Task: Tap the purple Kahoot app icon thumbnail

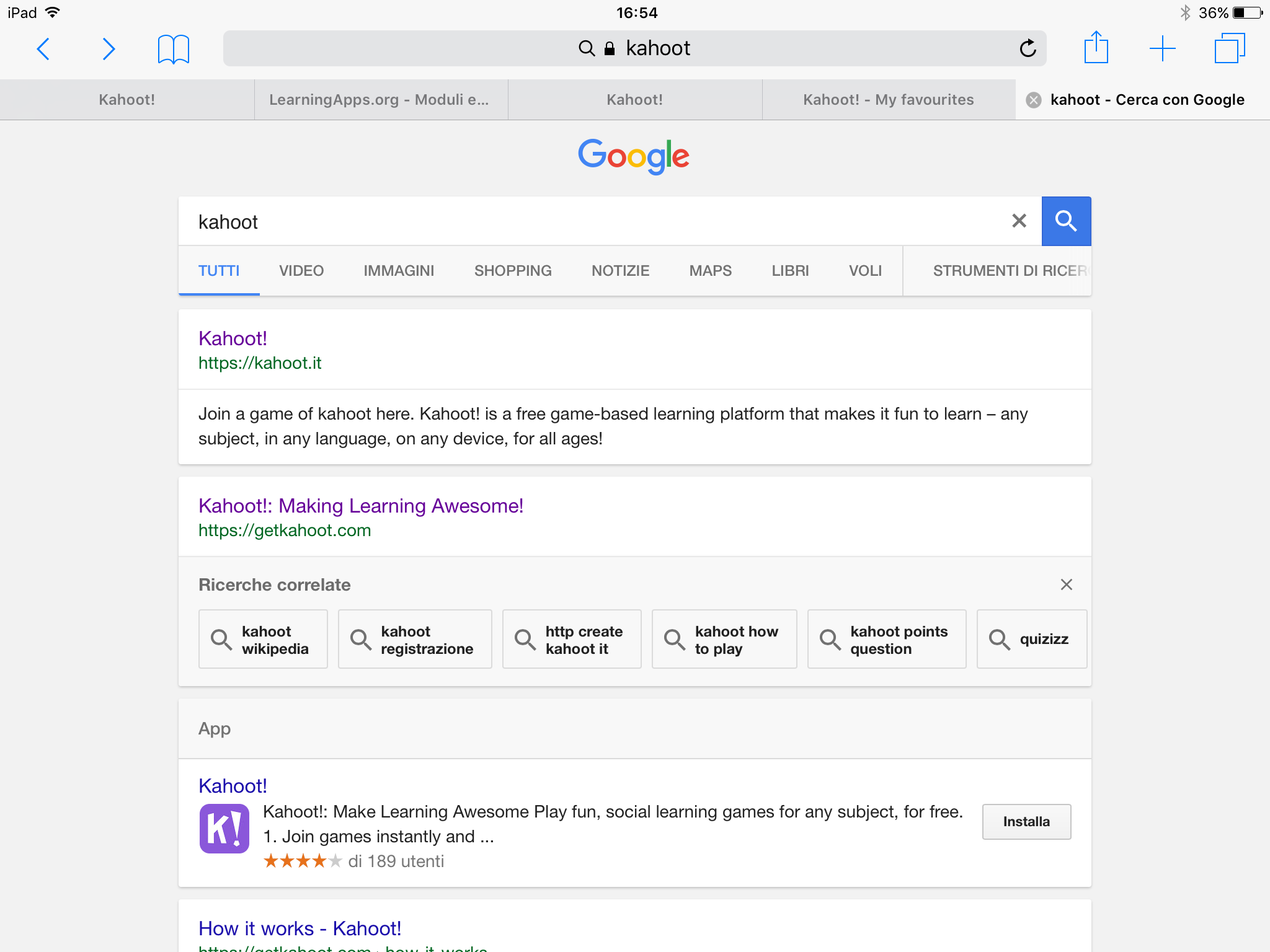Action: click(224, 829)
